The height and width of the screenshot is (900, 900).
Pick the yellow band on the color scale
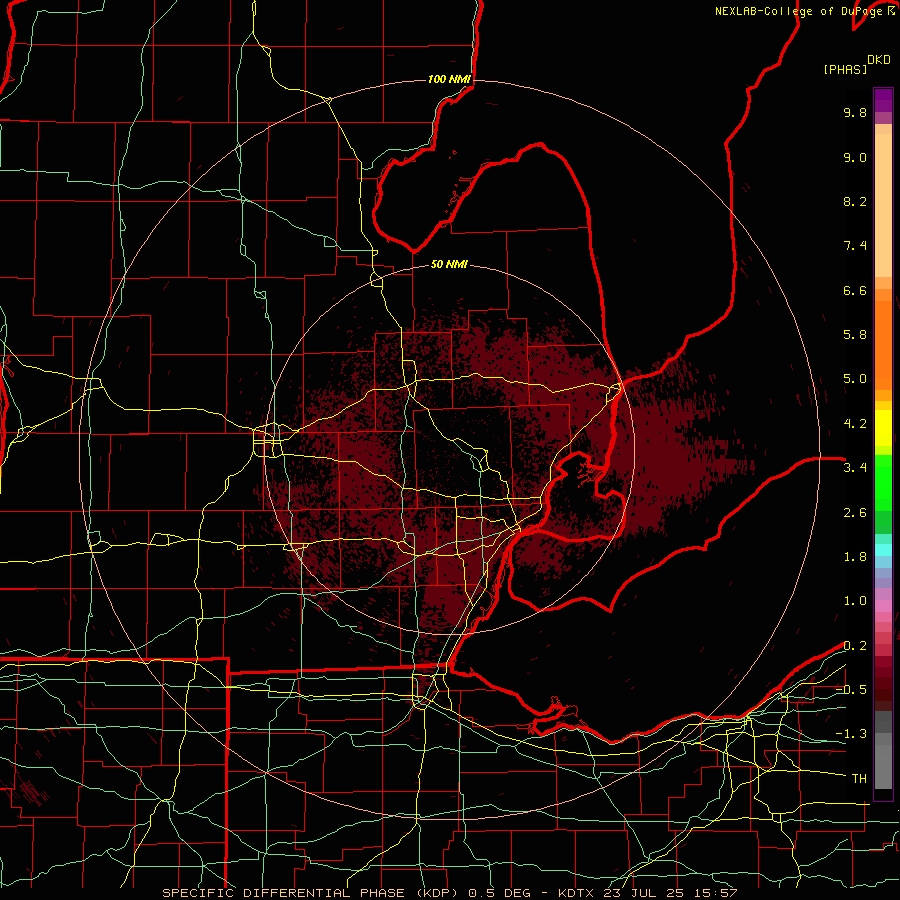[x=883, y=428]
